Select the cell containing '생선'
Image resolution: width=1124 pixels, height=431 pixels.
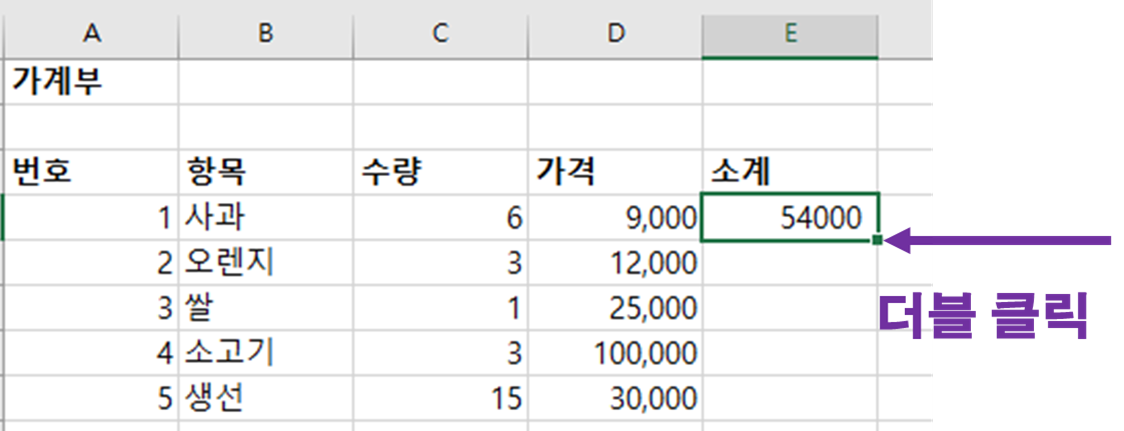pyautogui.click(x=265, y=399)
